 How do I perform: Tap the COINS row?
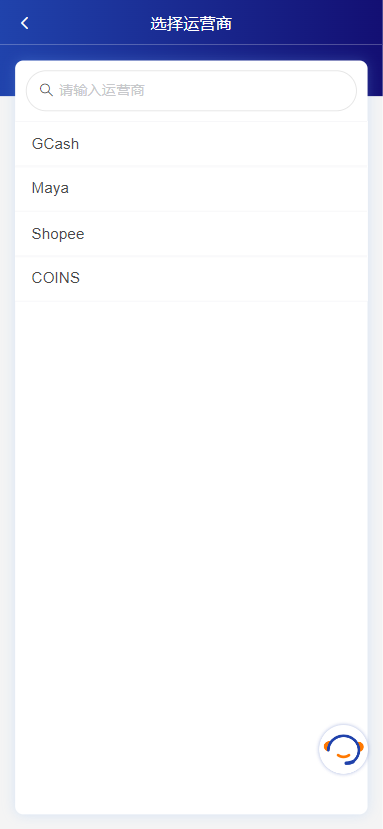pyautogui.click(x=192, y=279)
